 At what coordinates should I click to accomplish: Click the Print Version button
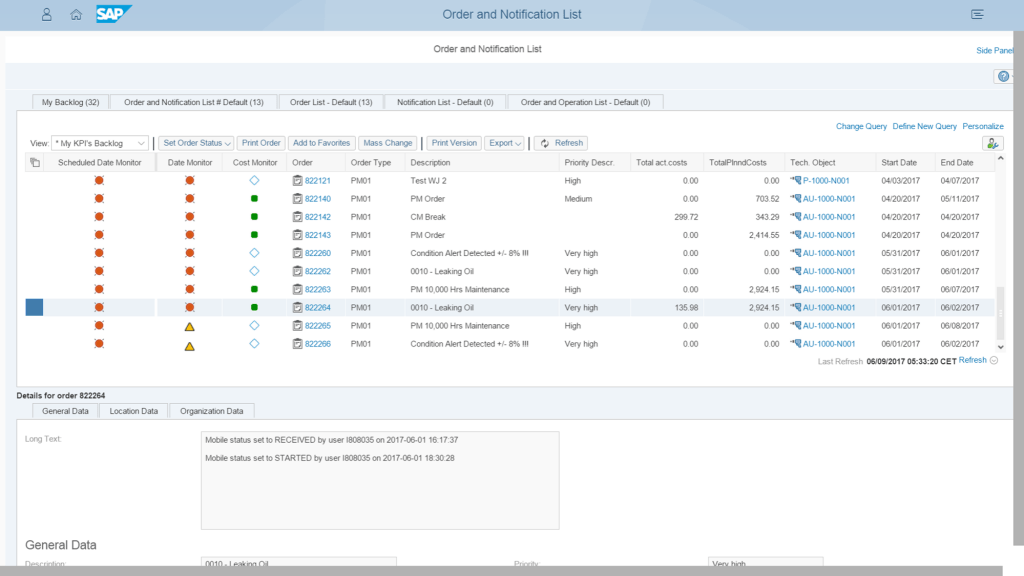tap(454, 143)
